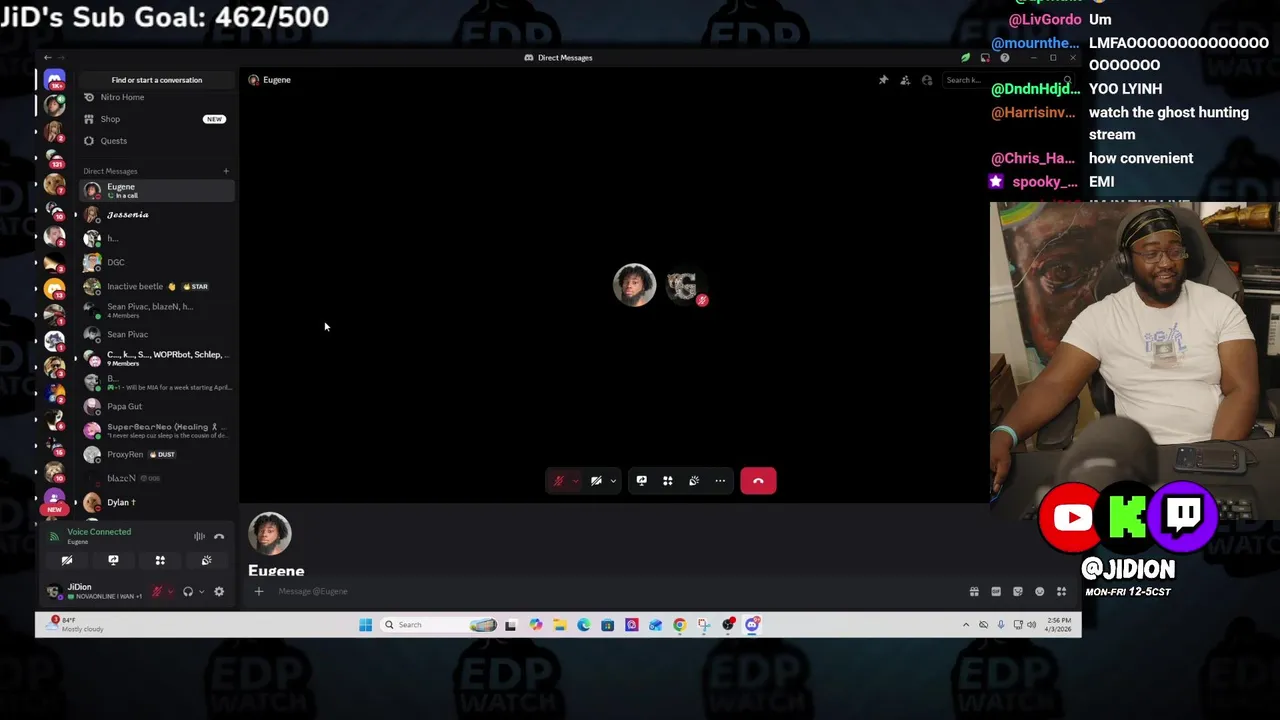The image size is (1280, 720).
Task: Open ProxyRen direct message
Action: click(x=158, y=455)
